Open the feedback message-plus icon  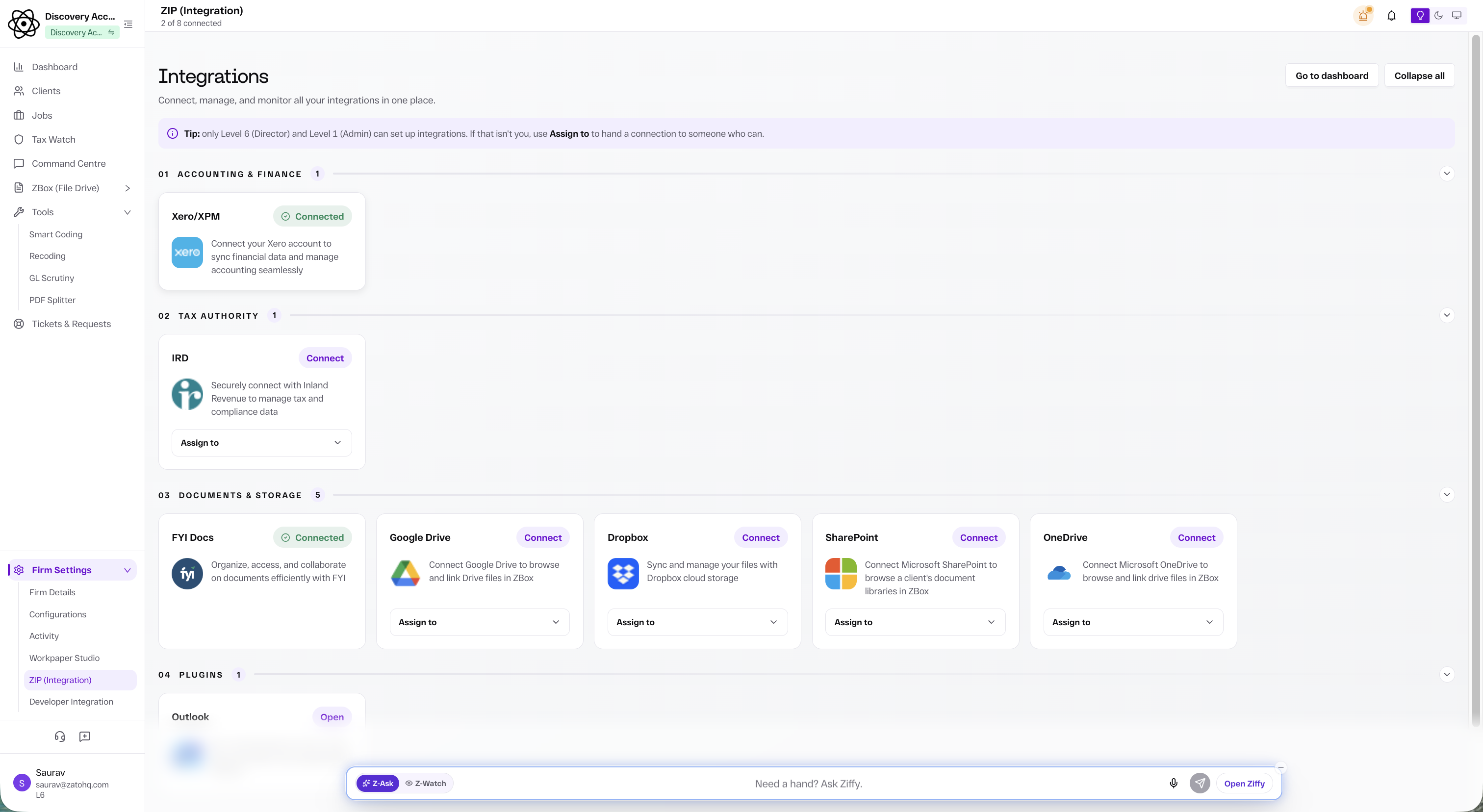[x=85, y=736]
